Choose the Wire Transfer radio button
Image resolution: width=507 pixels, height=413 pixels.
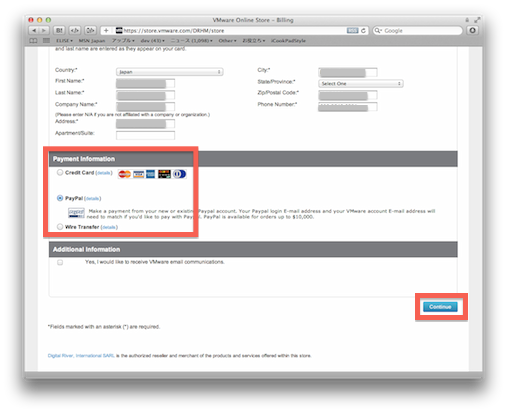coord(60,227)
